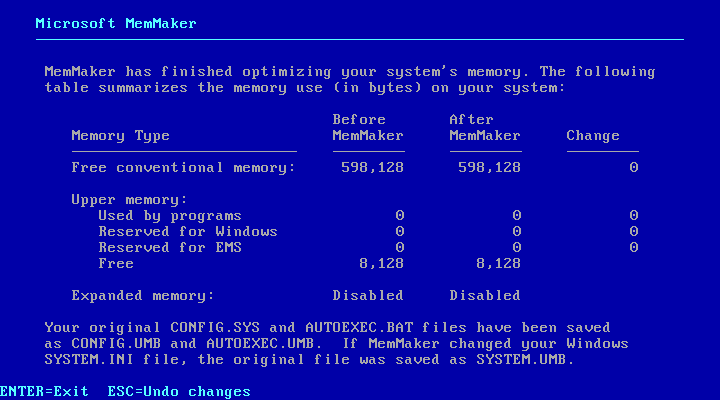Select Before value of Free conventional memory

[372, 168]
